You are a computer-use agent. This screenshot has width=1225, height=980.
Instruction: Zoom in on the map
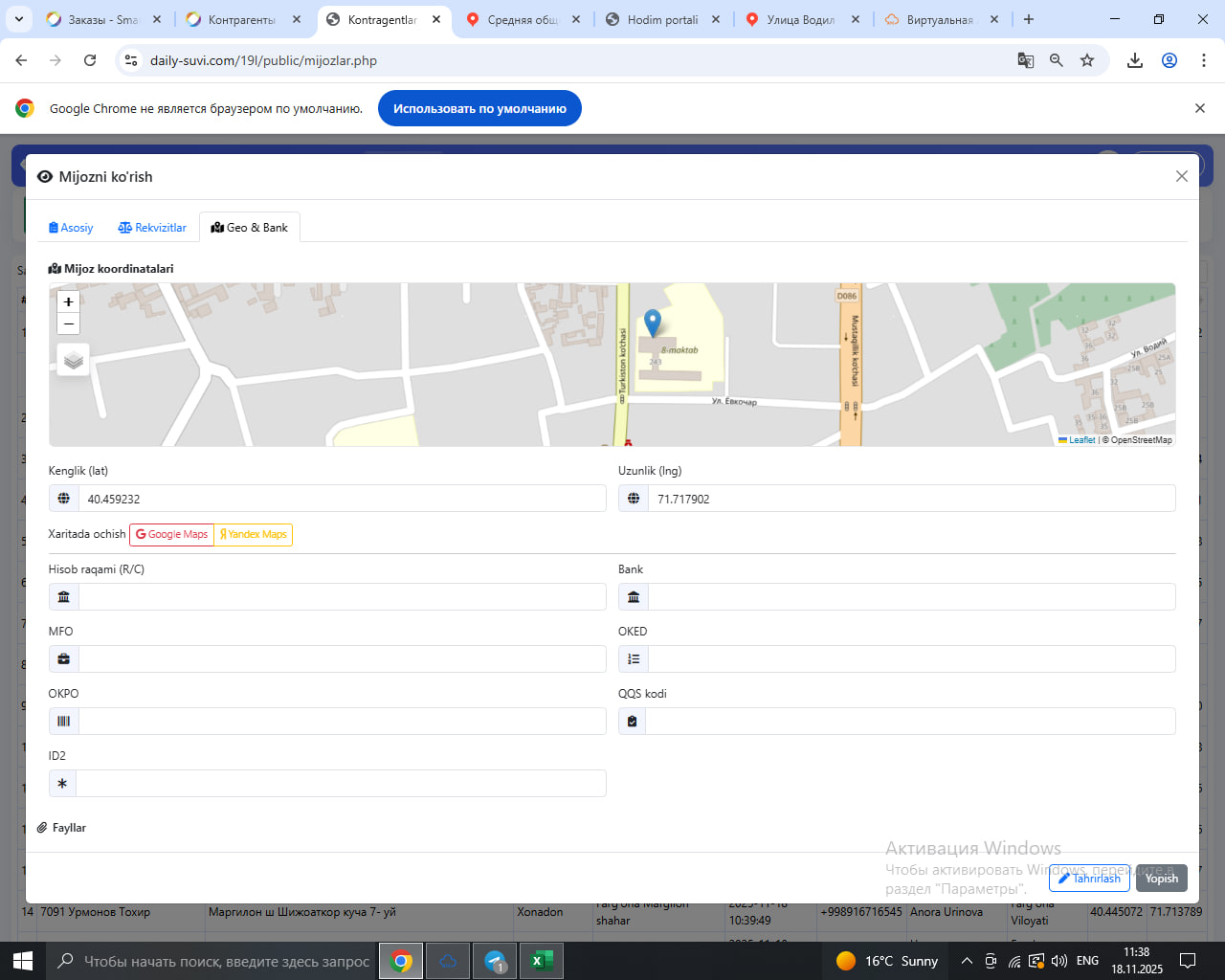point(68,301)
